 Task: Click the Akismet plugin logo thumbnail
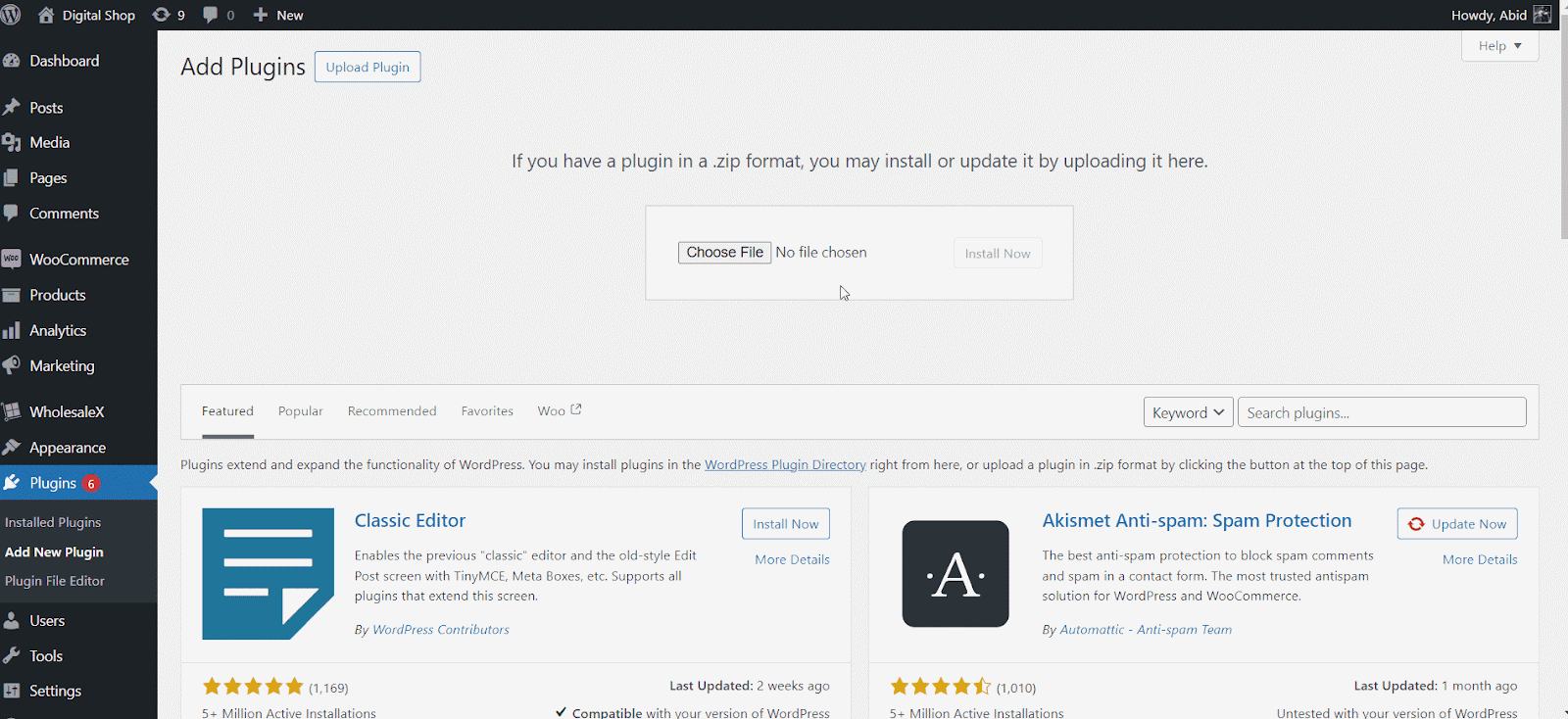(955, 574)
